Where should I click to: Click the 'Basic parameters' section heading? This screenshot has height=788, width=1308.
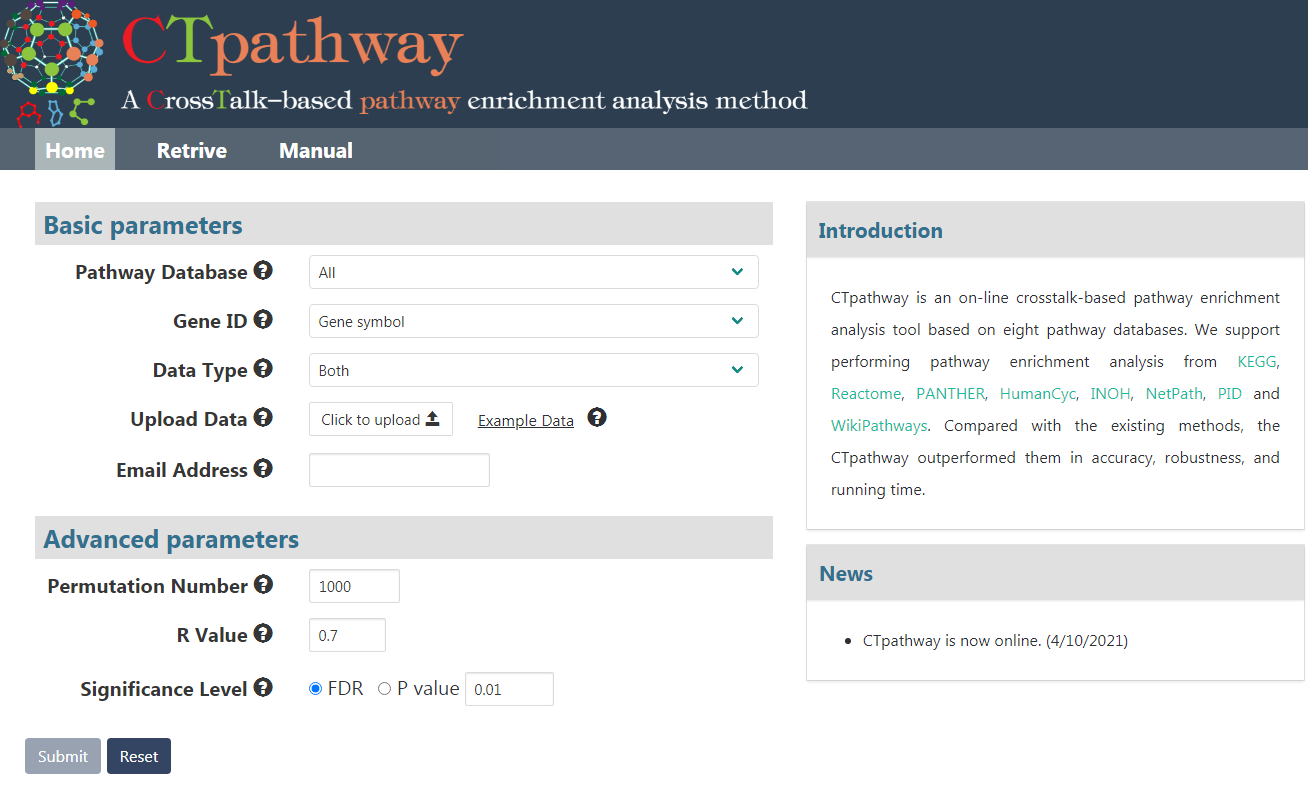click(x=143, y=225)
